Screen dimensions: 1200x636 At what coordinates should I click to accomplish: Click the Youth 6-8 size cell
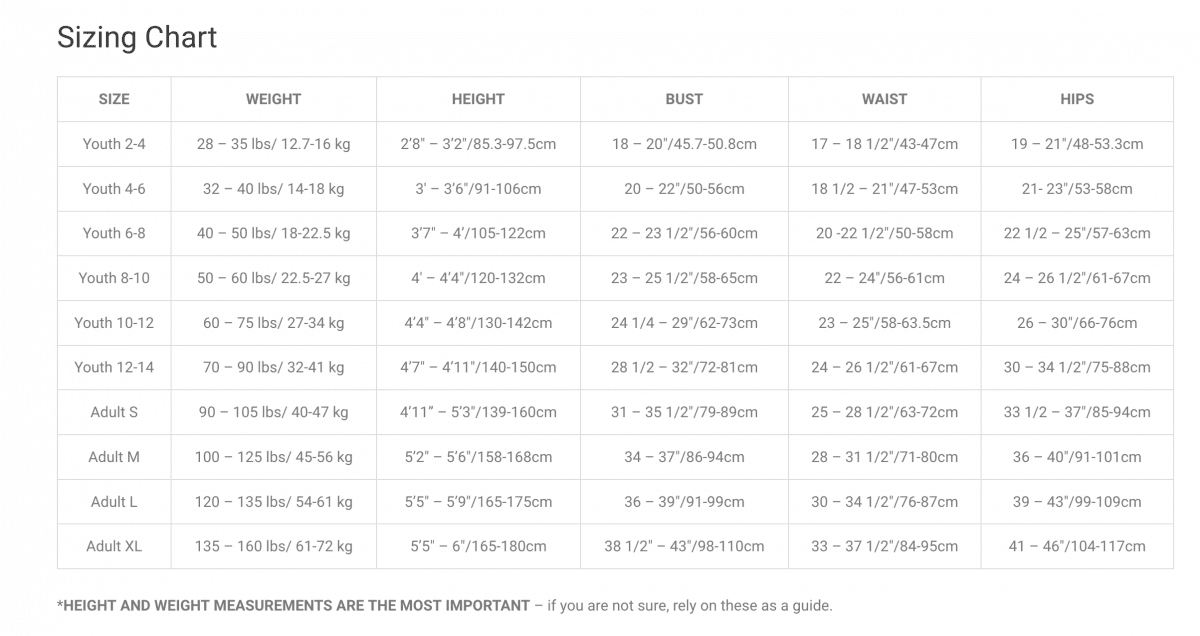pos(114,233)
